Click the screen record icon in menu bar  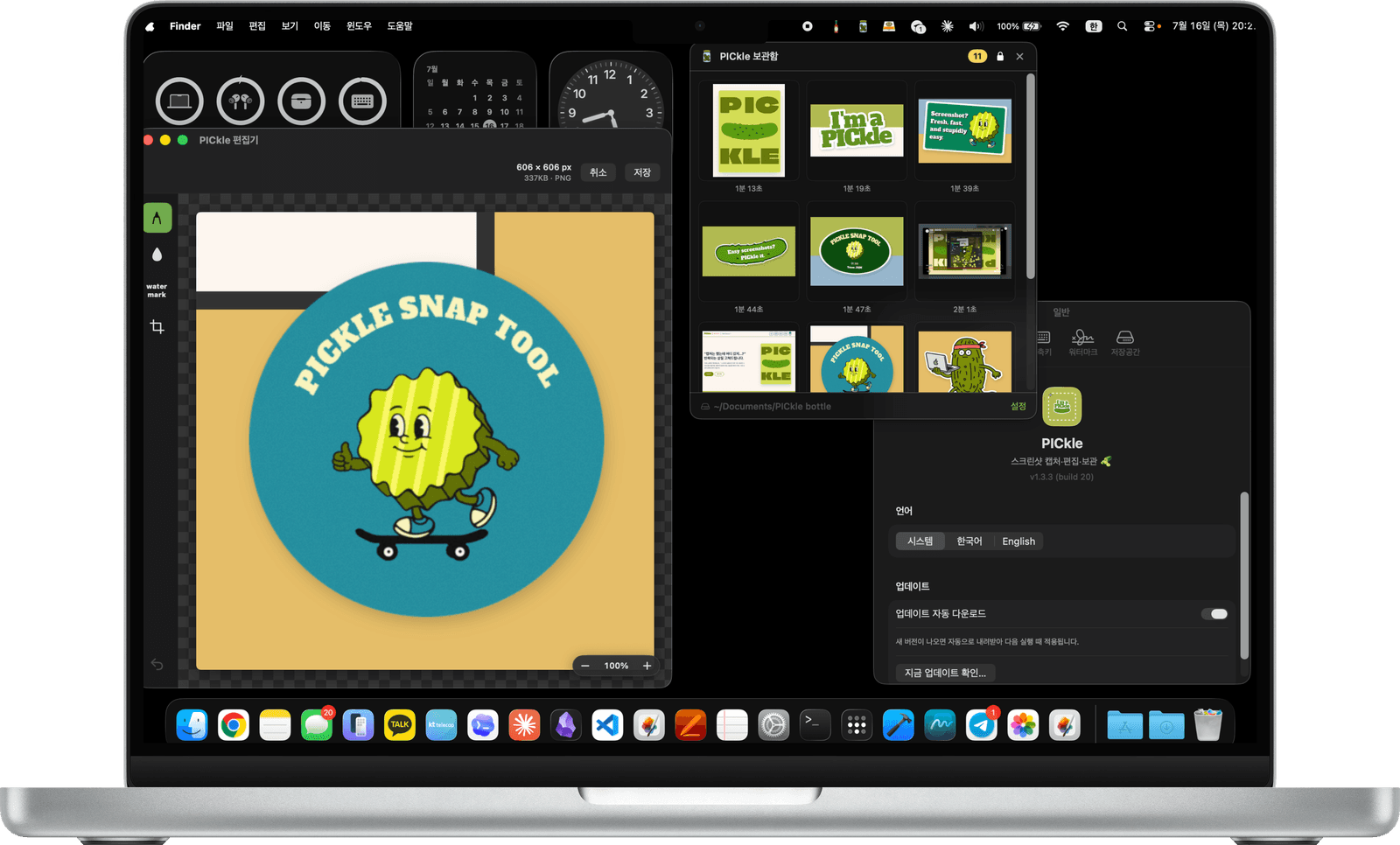click(x=808, y=26)
